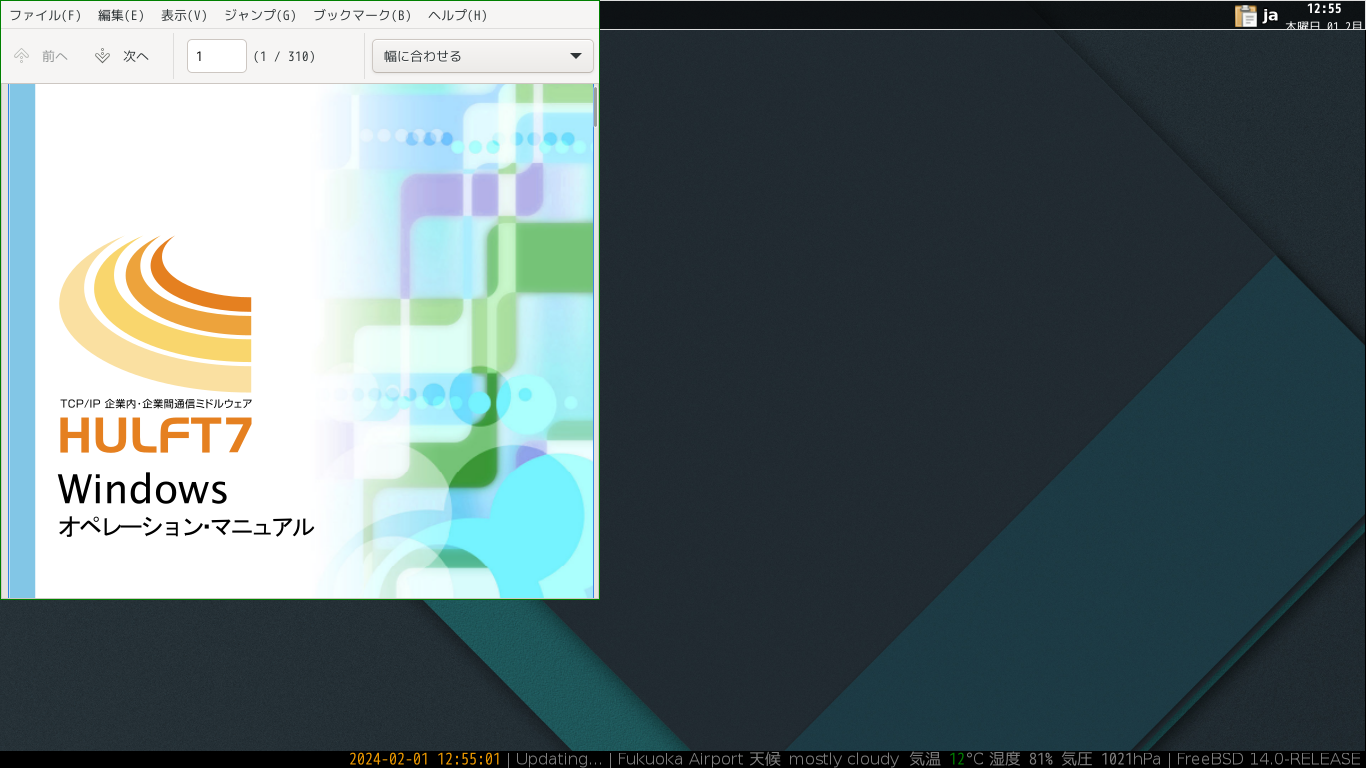Click the ja input method indicator
Viewport: 1366px width, 768px height.
click(x=1271, y=15)
